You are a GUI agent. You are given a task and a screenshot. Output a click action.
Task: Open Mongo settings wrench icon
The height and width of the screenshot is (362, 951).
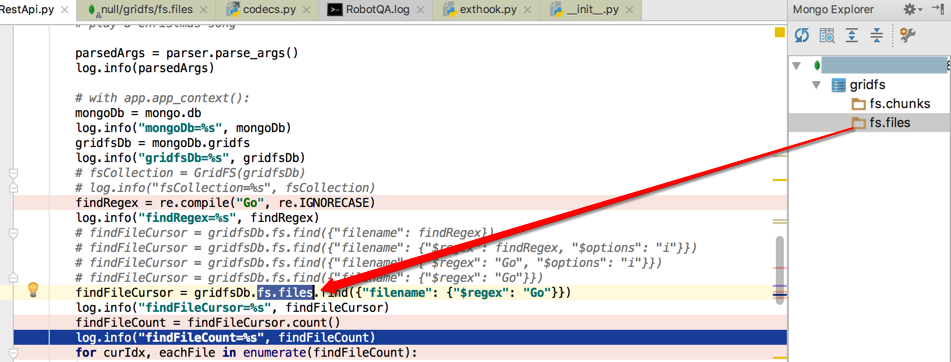point(907,35)
